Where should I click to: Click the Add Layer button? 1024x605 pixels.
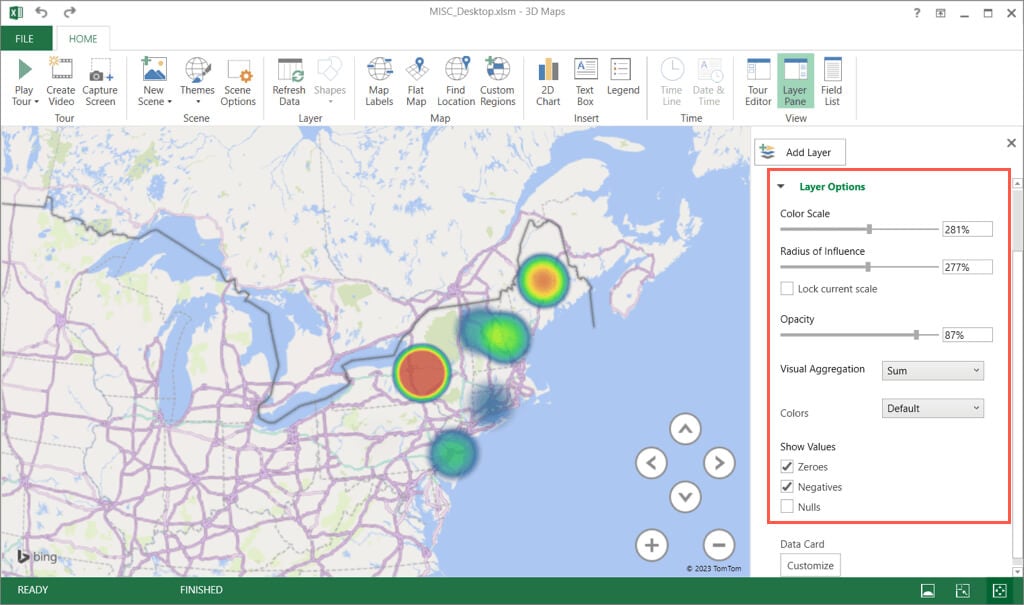pyautogui.click(x=800, y=152)
